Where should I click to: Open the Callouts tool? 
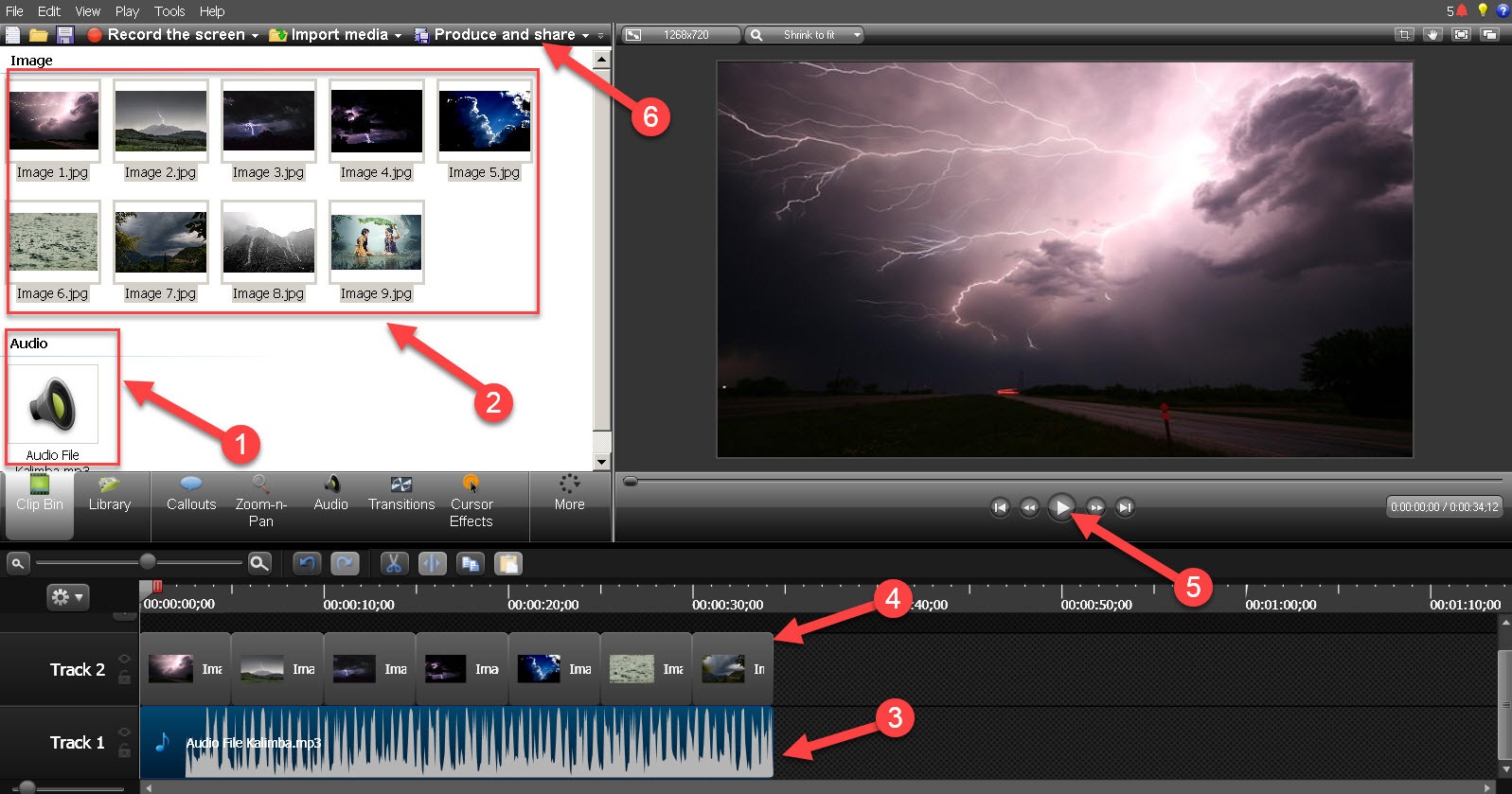191,494
